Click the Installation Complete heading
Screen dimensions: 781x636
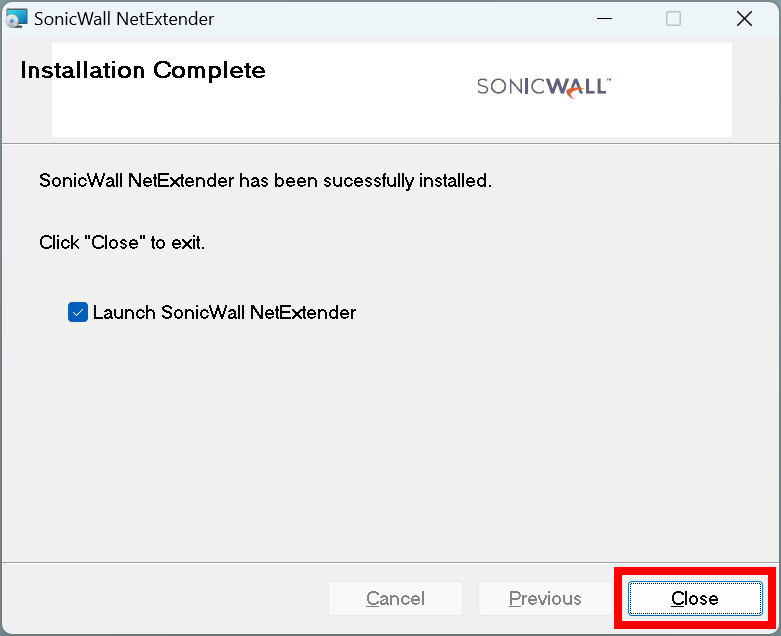click(143, 70)
